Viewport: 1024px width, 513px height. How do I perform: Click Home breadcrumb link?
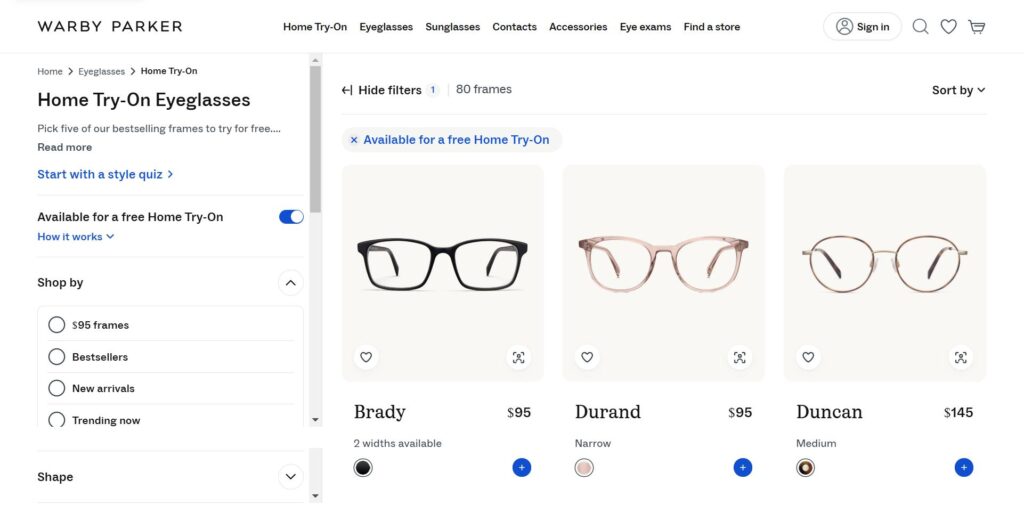[50, 71]
